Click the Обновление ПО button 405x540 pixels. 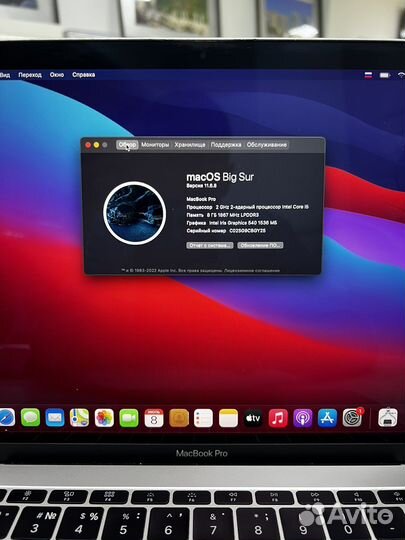point(260,245)
